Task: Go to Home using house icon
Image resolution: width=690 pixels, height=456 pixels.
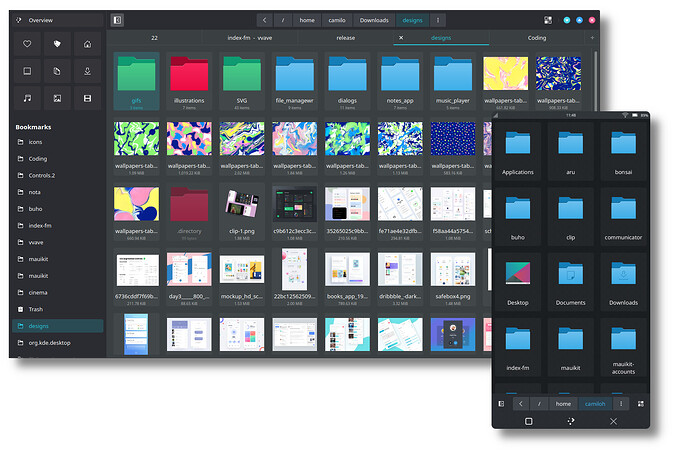Action: point(88,44)
